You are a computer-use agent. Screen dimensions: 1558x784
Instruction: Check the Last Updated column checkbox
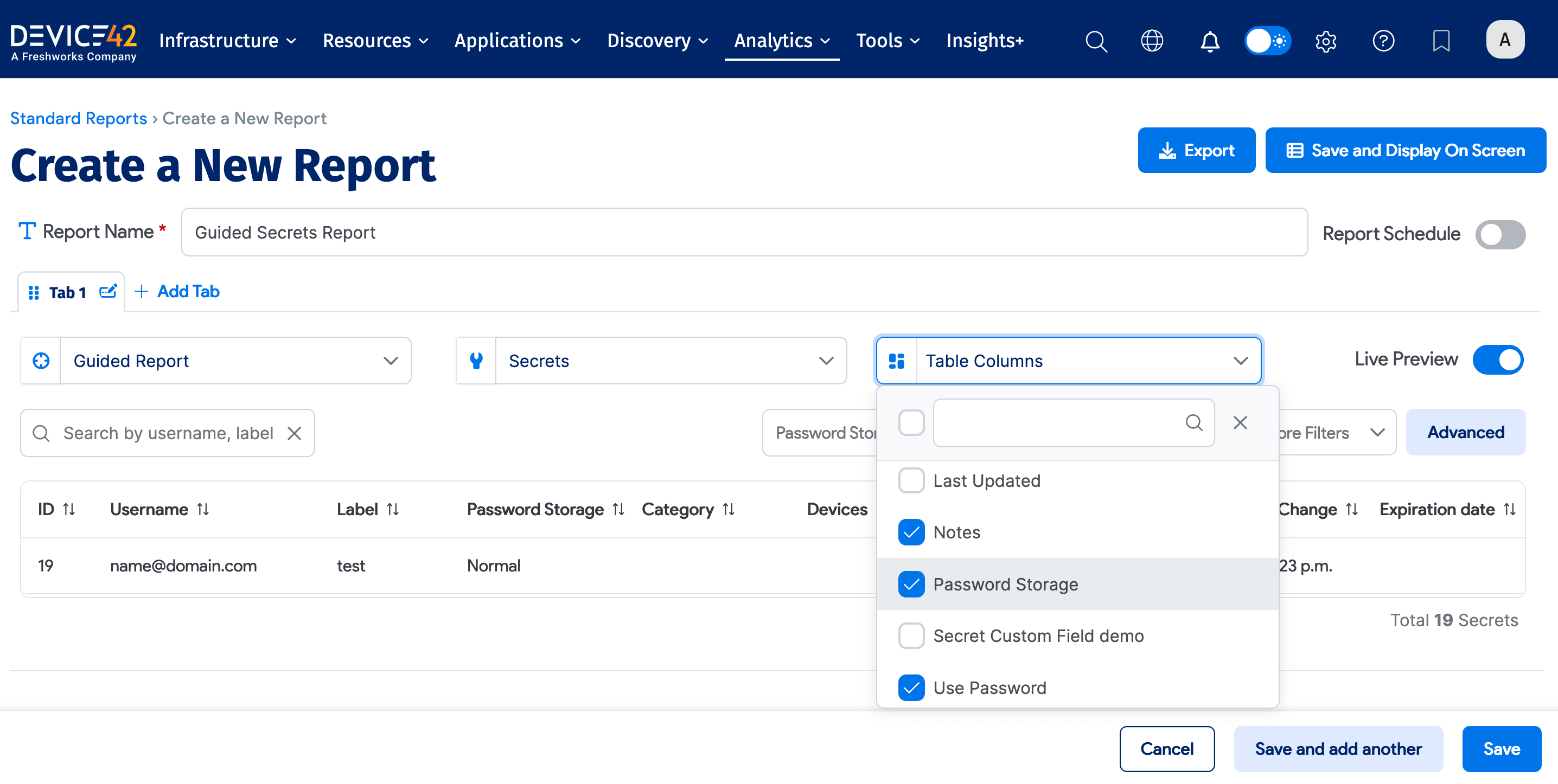tap(911, 480)
